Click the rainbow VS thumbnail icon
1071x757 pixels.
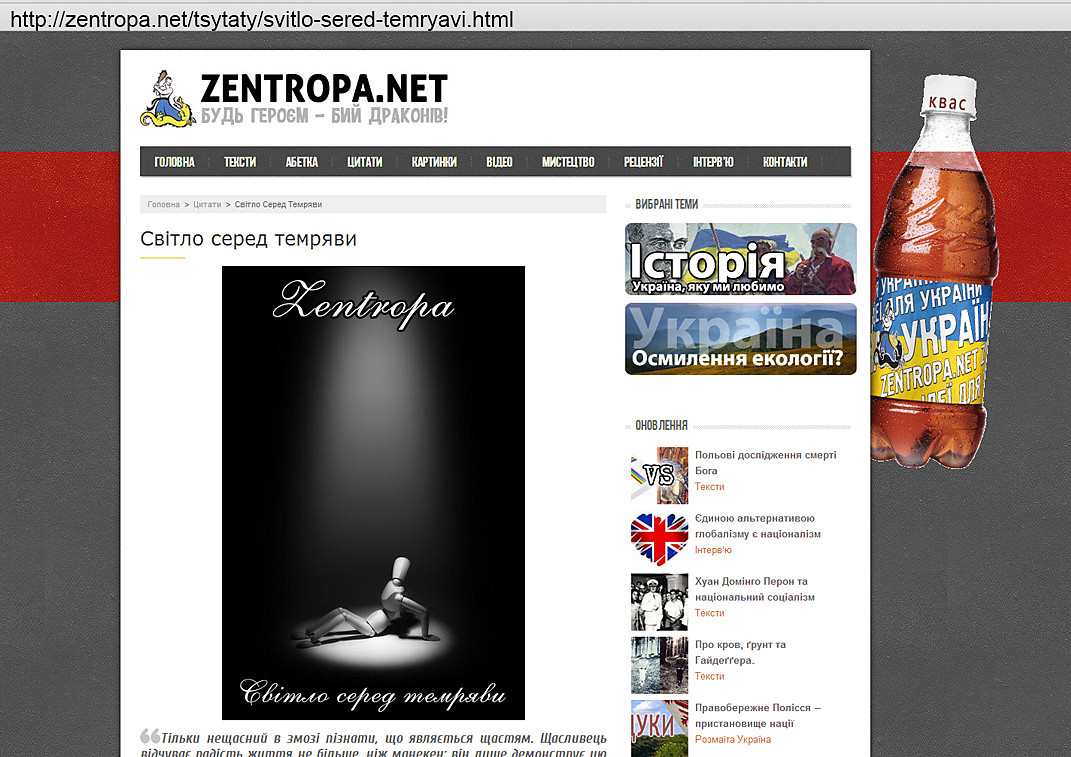(x=658, y=475)
